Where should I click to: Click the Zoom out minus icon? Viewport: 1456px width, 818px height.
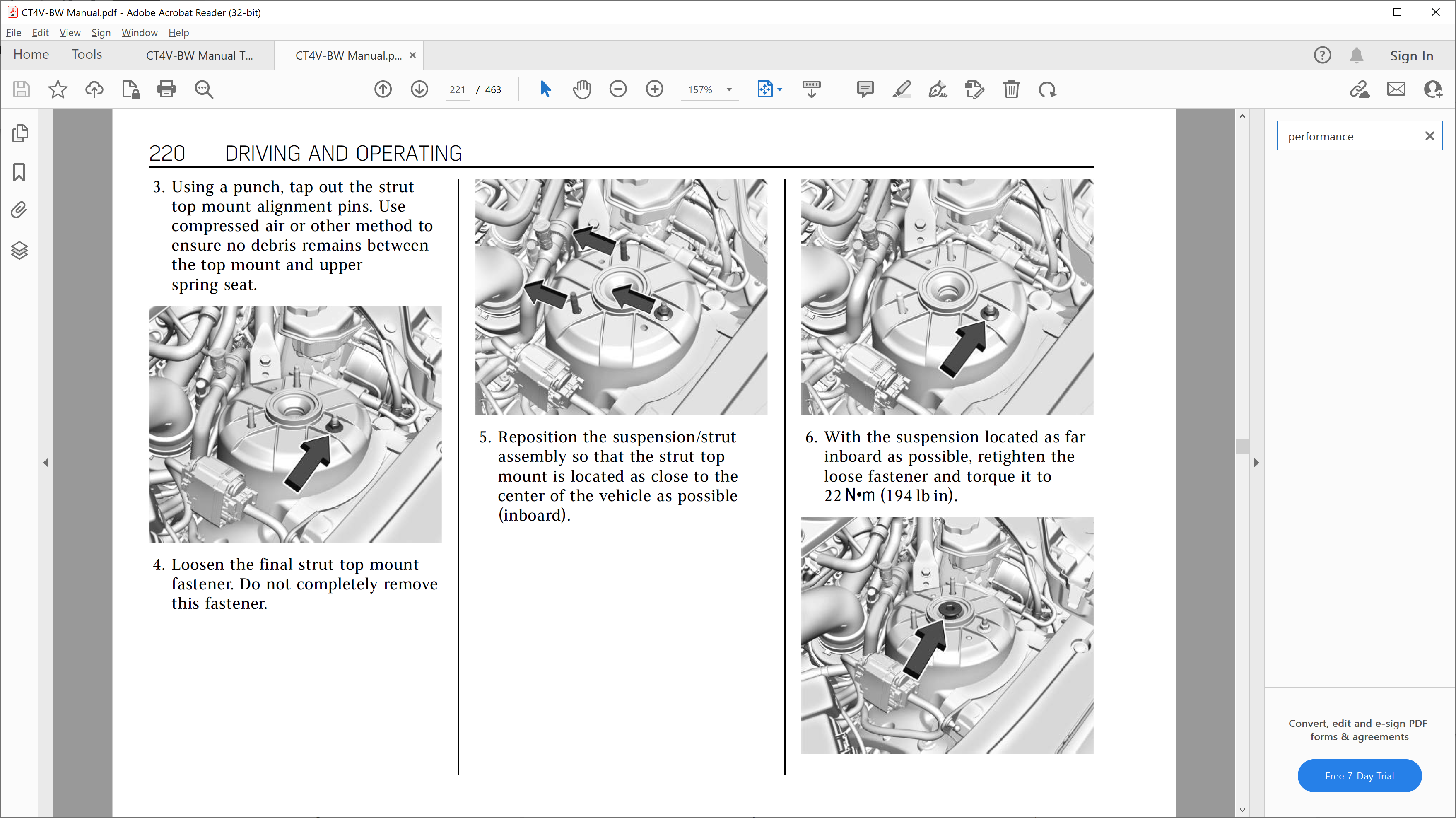click(618, 89)
